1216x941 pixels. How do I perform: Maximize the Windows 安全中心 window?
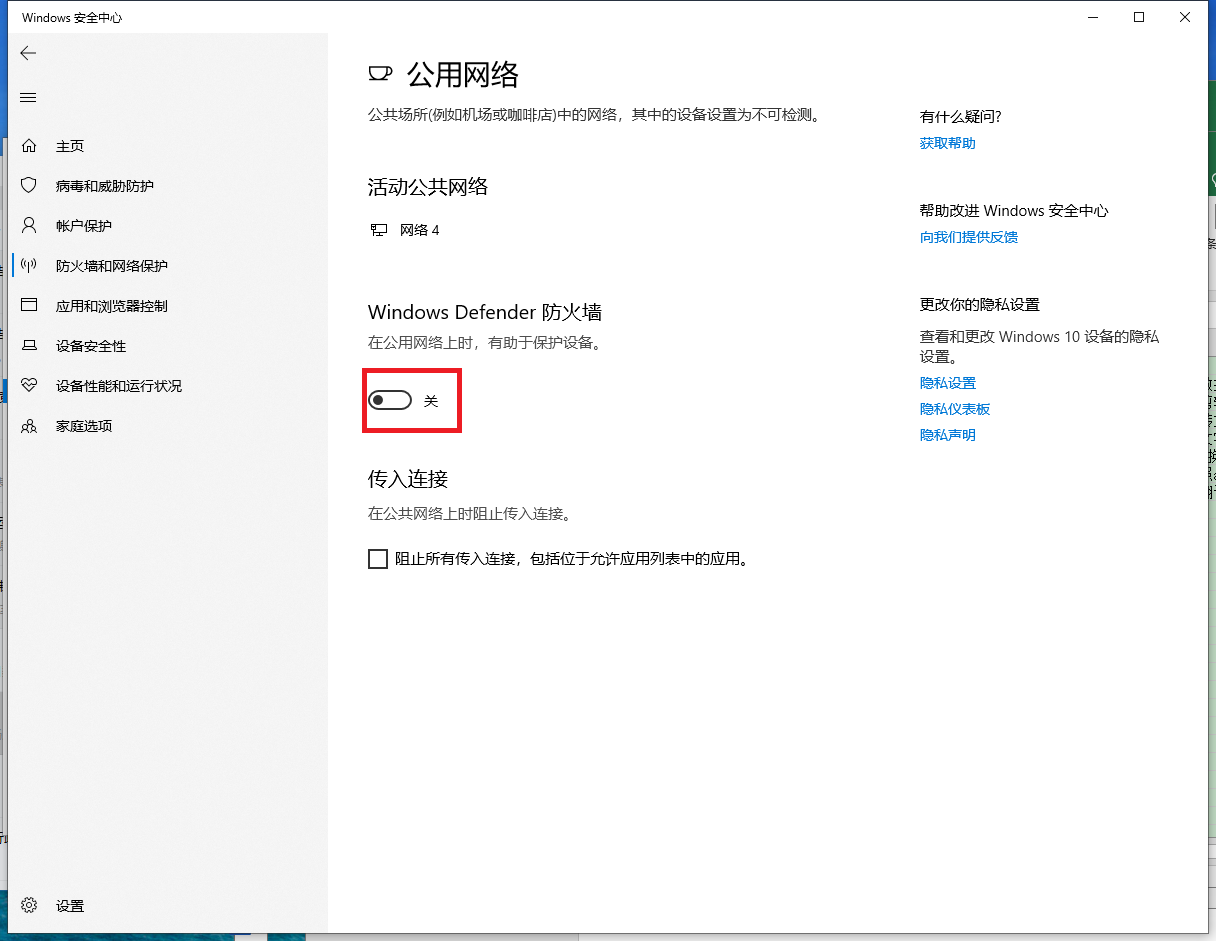click(1139, 17)
